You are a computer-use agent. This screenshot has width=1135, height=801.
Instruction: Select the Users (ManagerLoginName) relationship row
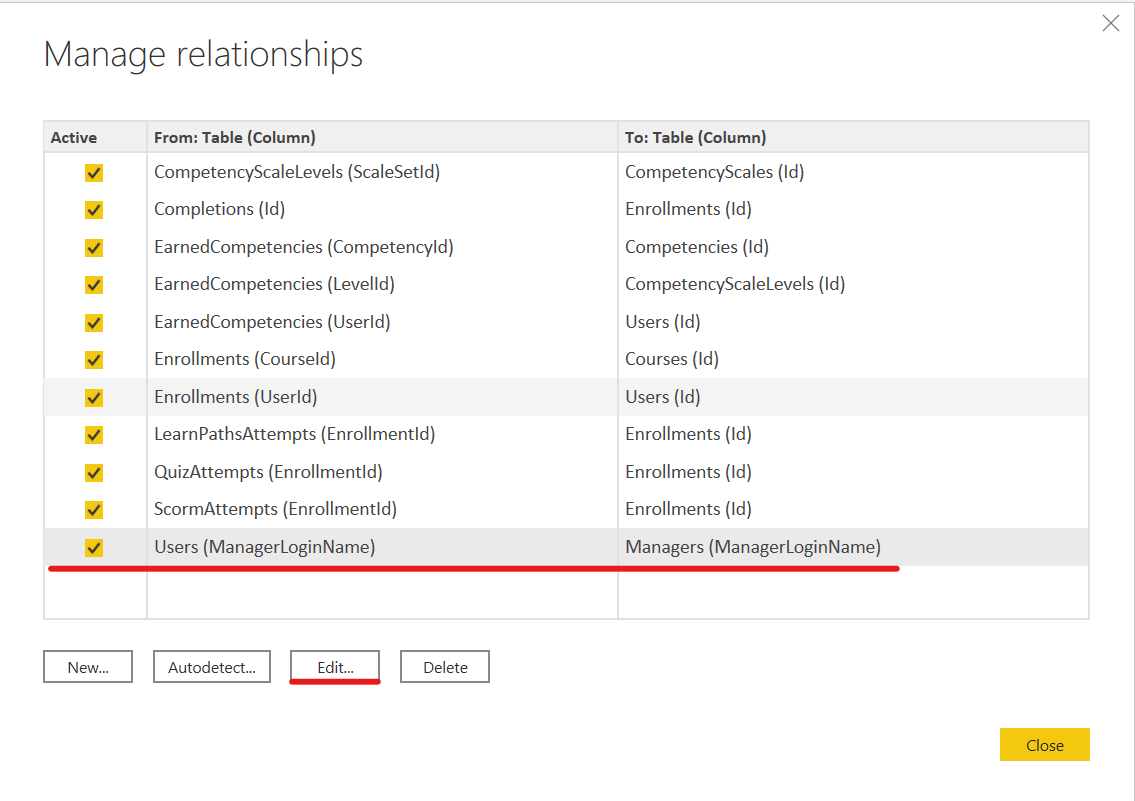[x=265, y=547]
